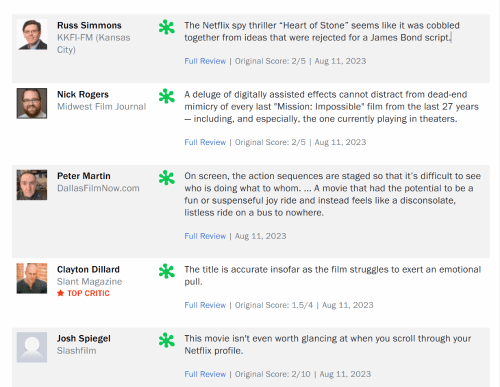Open Full Review link for Russ Simmons

[x=205, y=61]
